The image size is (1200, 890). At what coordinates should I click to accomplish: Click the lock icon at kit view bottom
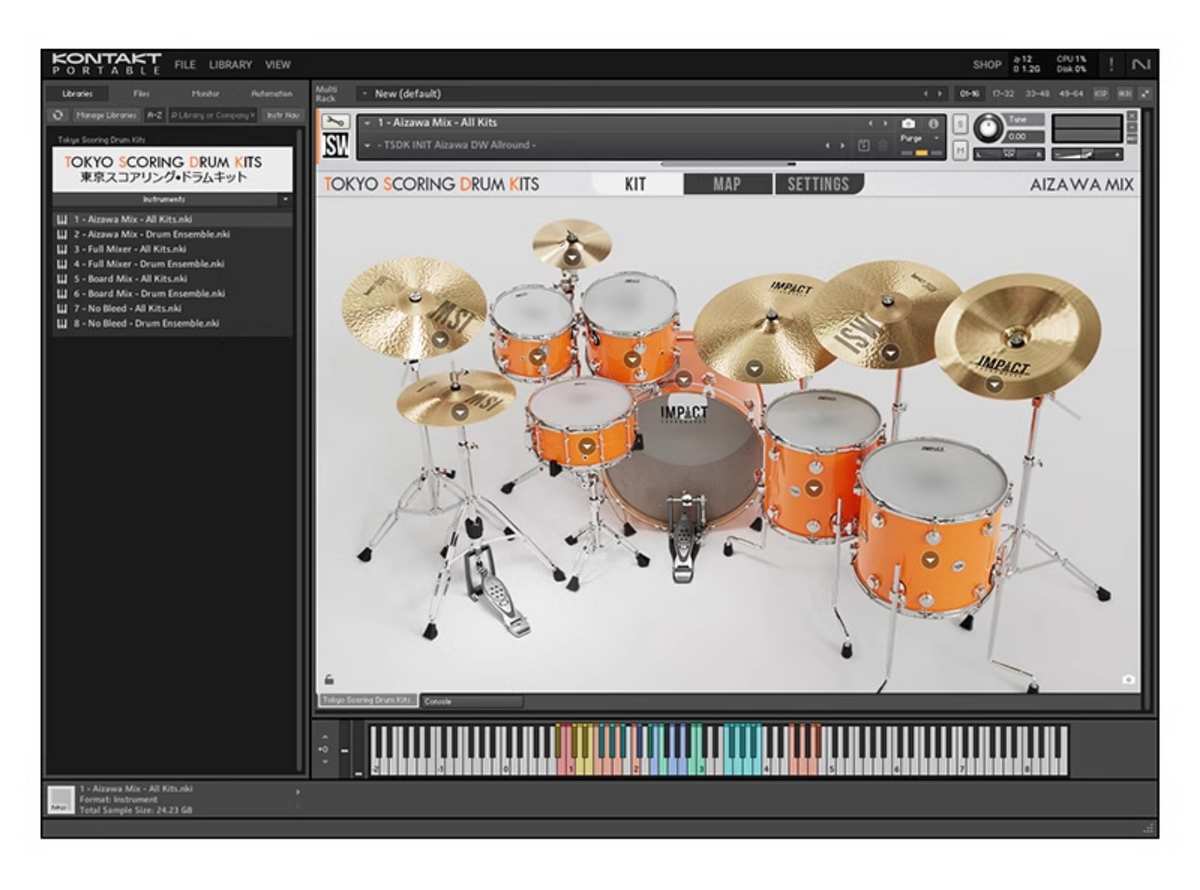click(x=328, y=679)
